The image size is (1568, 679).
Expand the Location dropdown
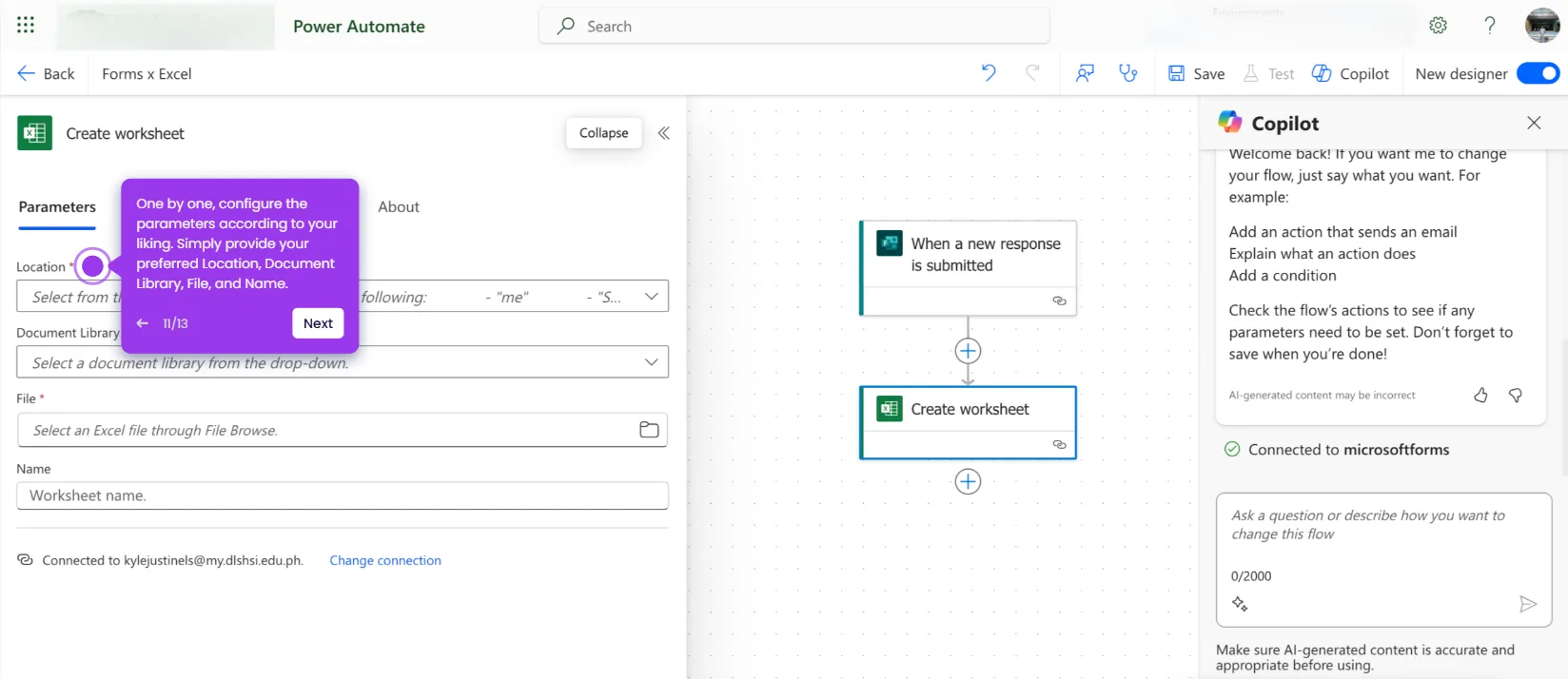[651, 297]
